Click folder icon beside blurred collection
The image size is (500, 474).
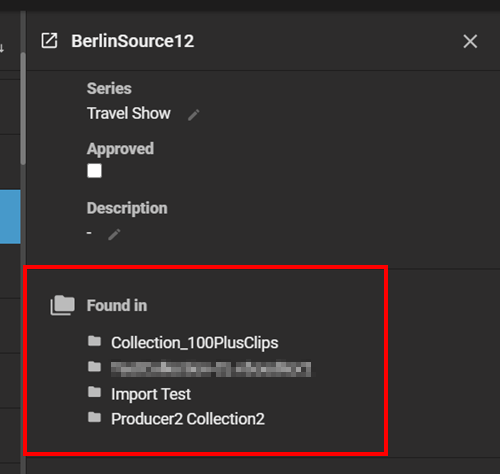click(x=95, y=367)
